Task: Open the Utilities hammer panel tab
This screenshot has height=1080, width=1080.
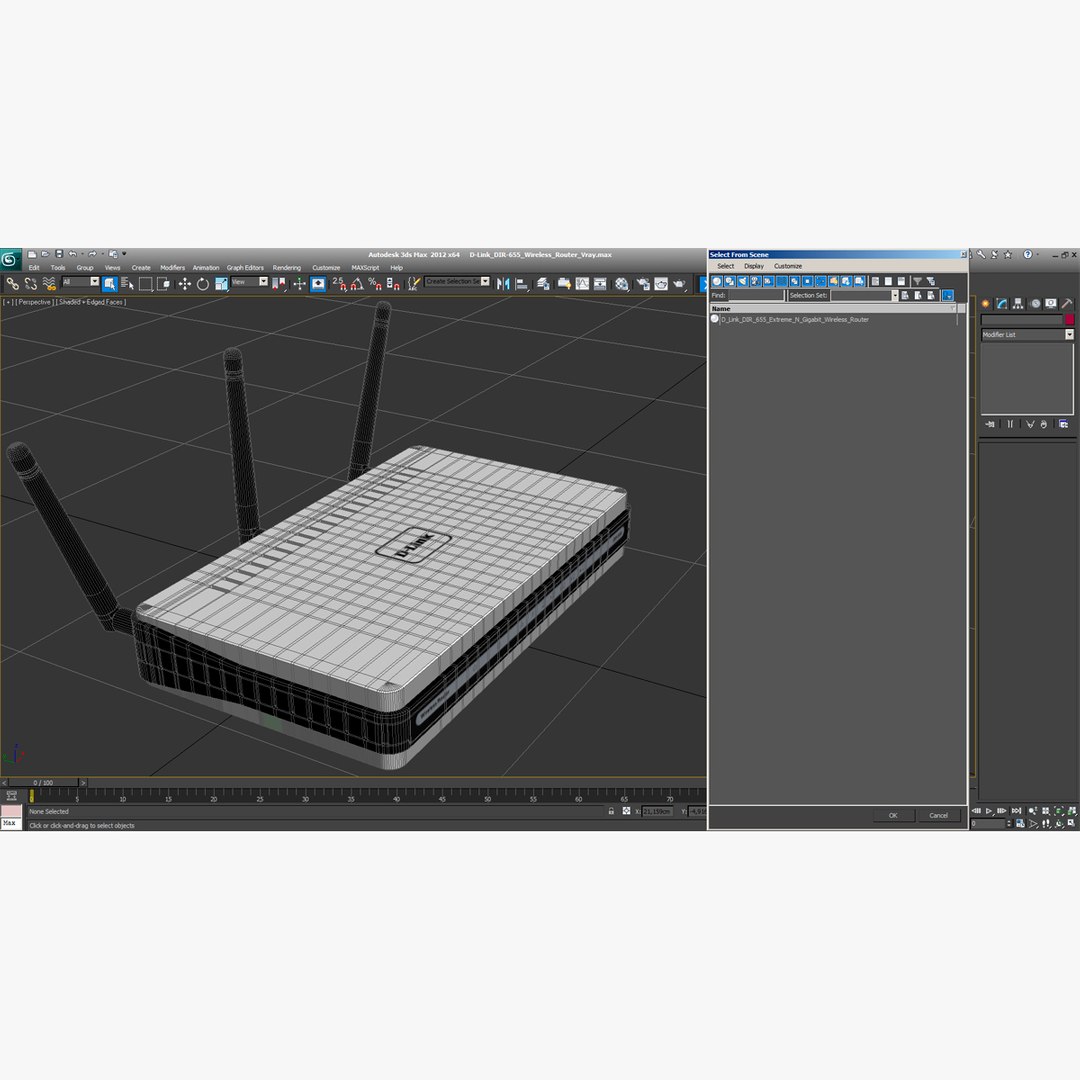Action: click(x=1067, y=304)
